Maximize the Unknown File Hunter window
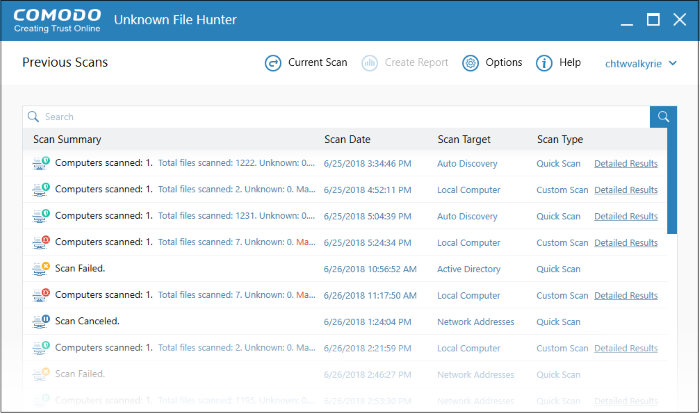The height and width of the screenshot is (414, 700). pyautogui.click(x=653, y=20)
